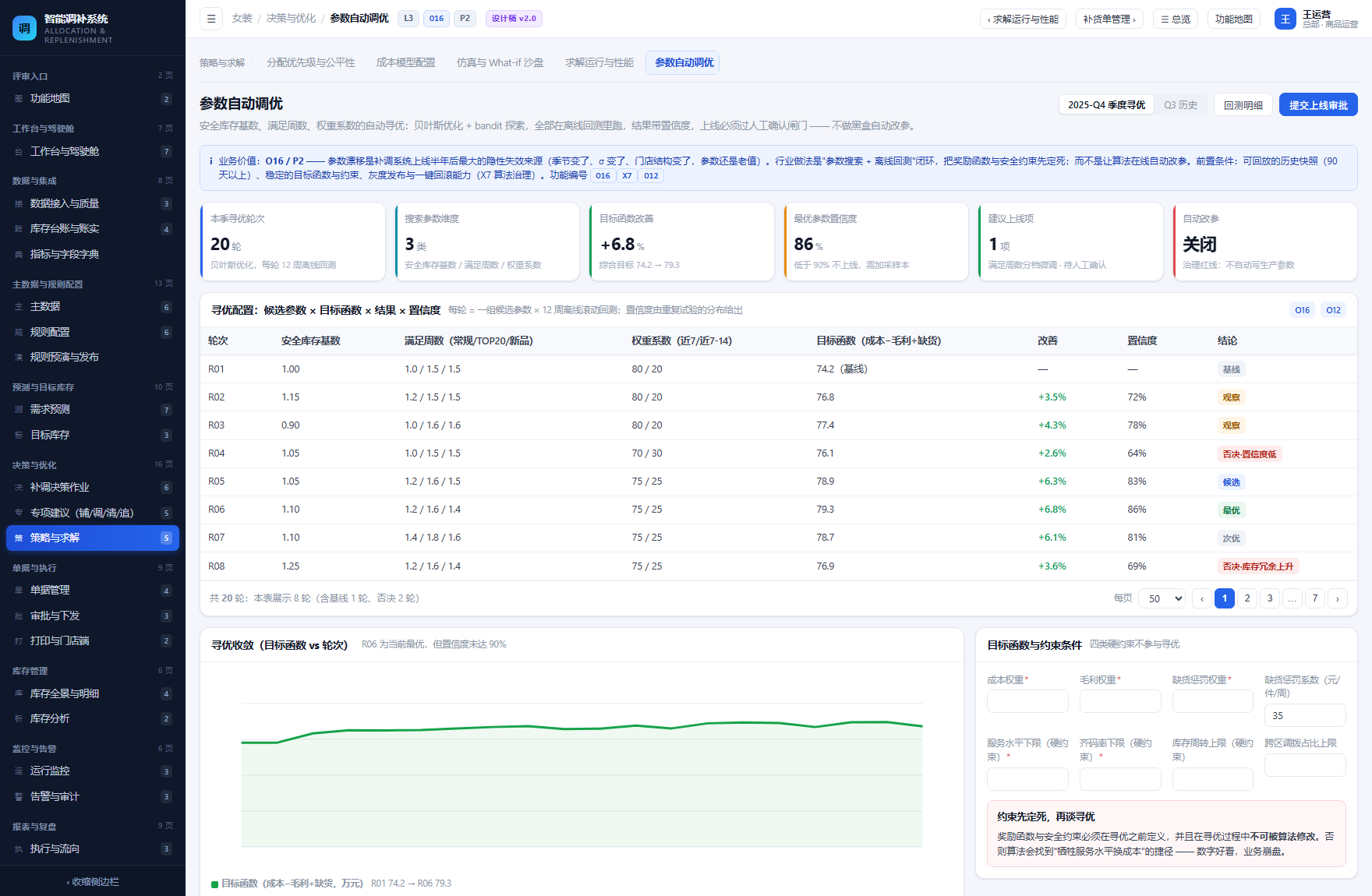Open 仿真与 What-if 沙盘 tab
The height and width of the screenshot is (896, 1372).
click(500, 62)
